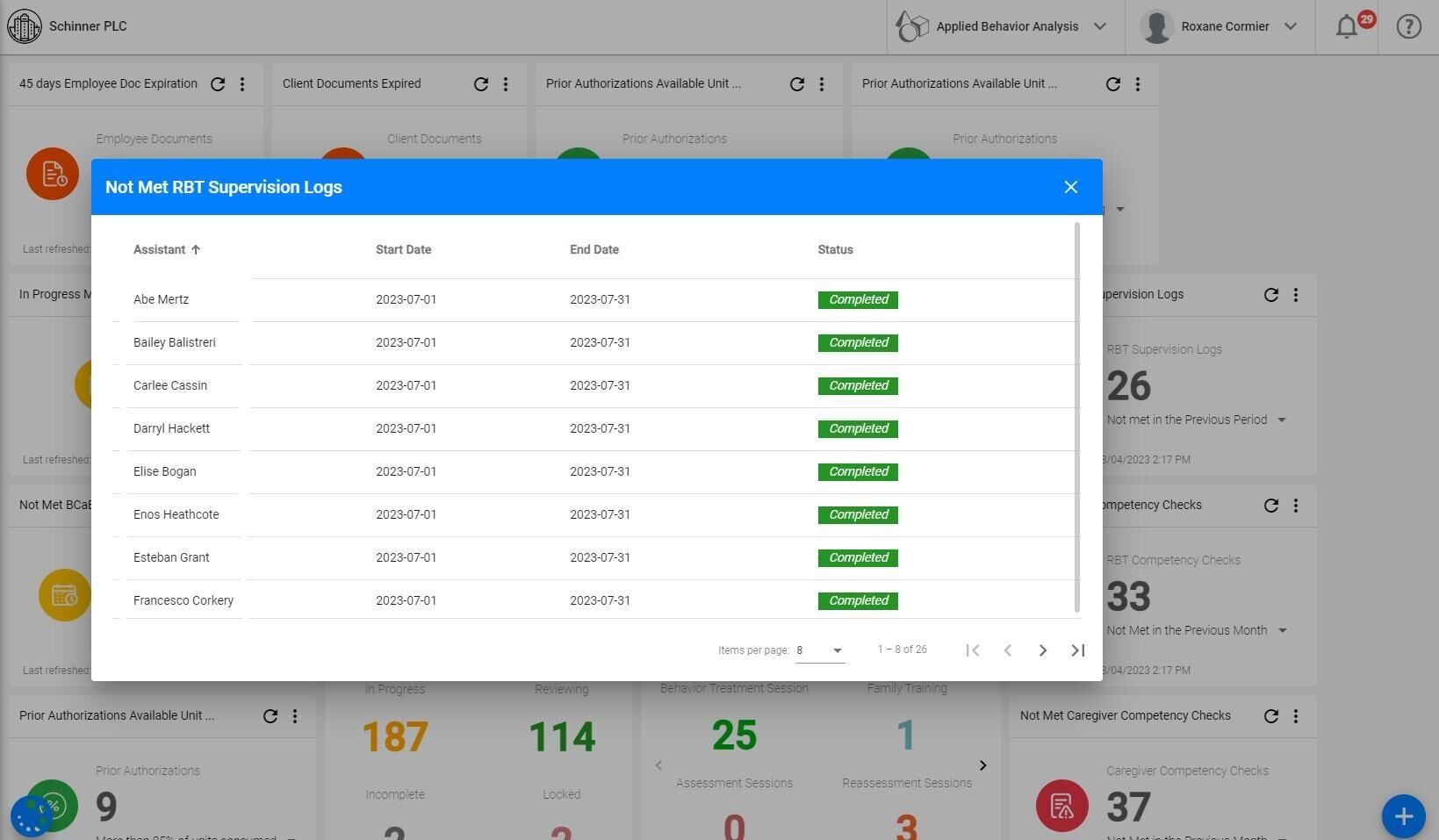Viewport: 1439px width, 840px height.
Task: Open the Applied Behavior Analysis dropdown
Action: 1005,26
